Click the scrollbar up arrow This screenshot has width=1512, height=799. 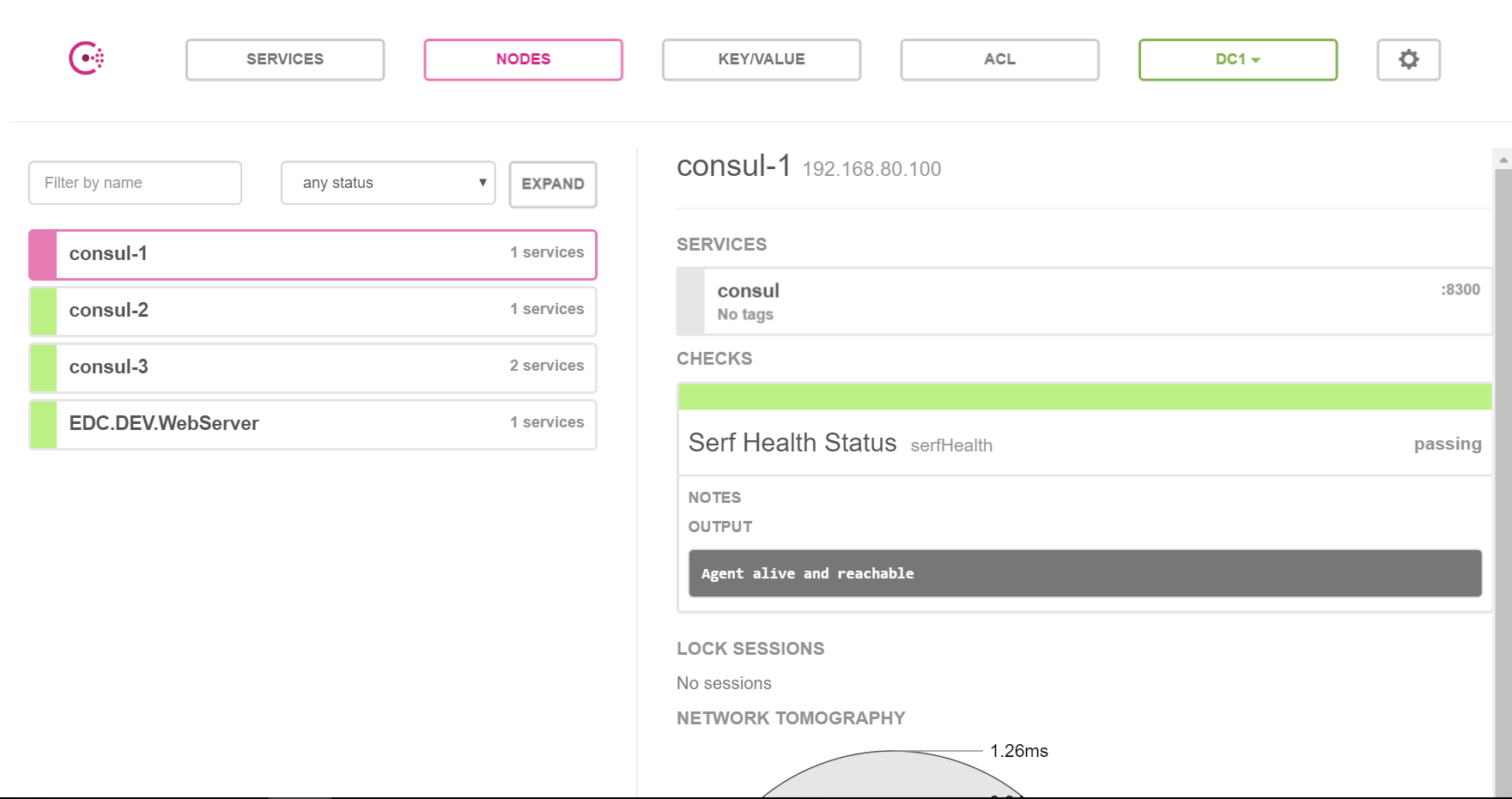pos(1503,160)
